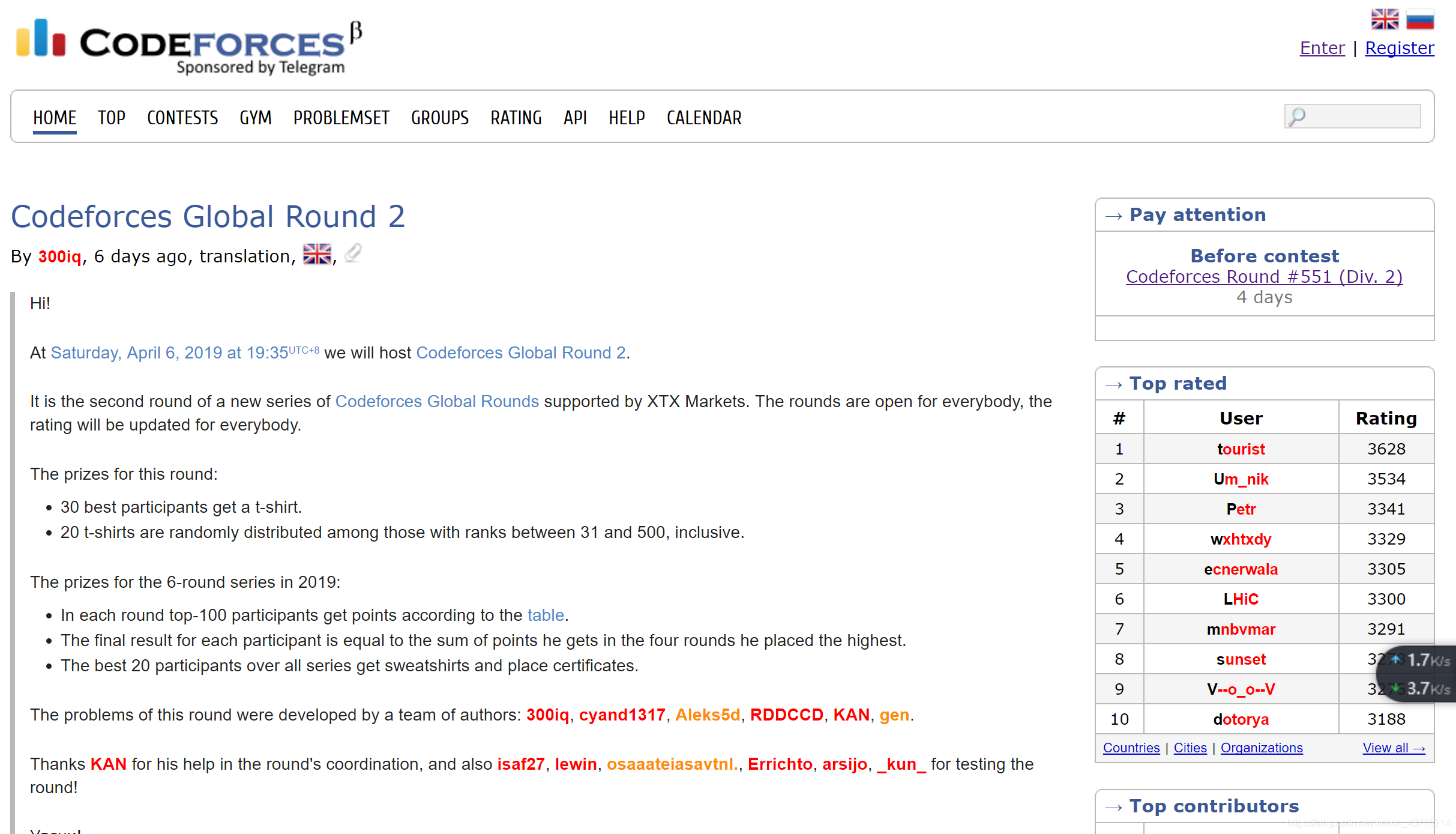This screenshot has width=1456, height=834.
Task: Switch to Russian via the Russian flag
Action: [1420, 19]
